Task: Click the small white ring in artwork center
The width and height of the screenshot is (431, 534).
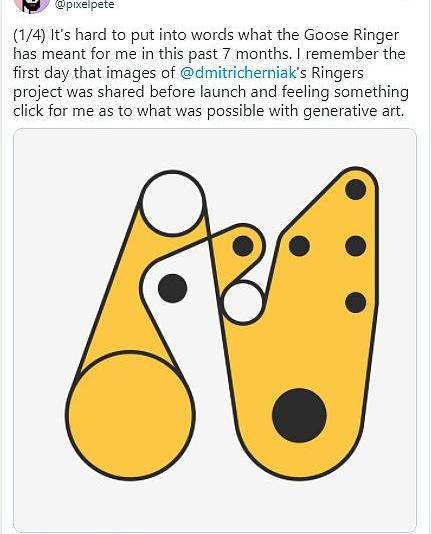Action: (x=243, y=302)
